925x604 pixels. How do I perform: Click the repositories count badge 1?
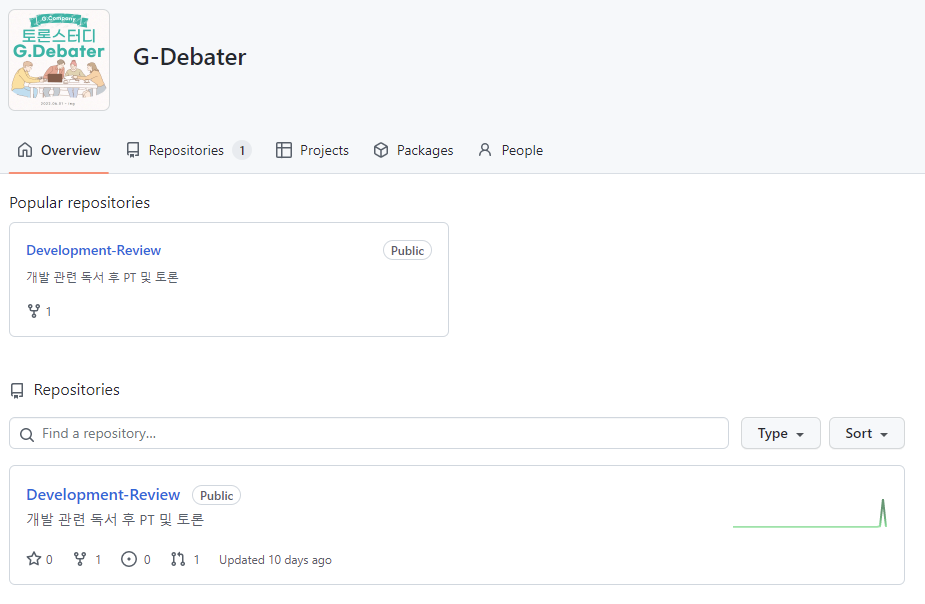[x=242, y=150]
